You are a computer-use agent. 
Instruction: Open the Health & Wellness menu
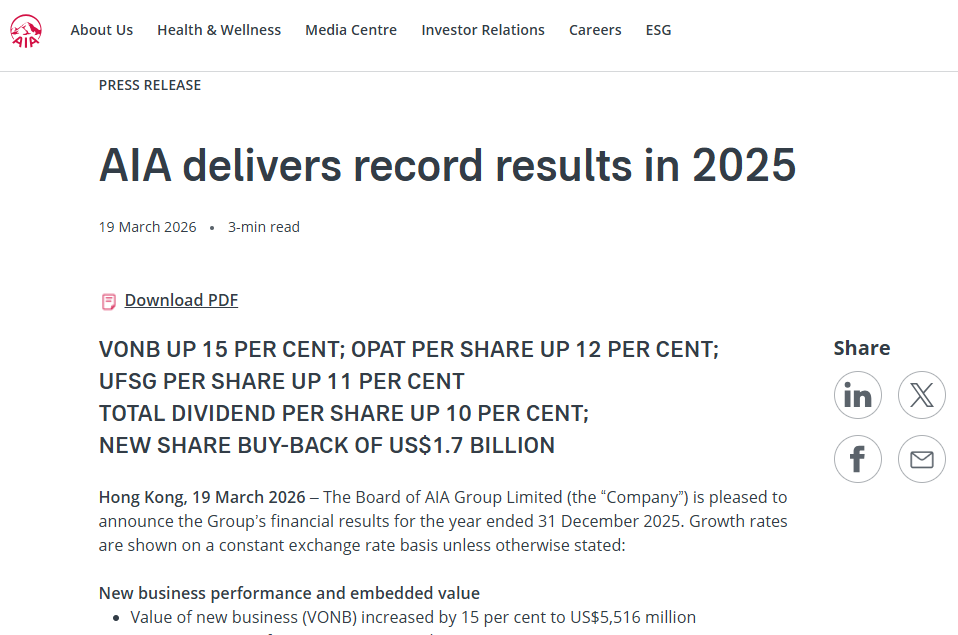(219, 30)
